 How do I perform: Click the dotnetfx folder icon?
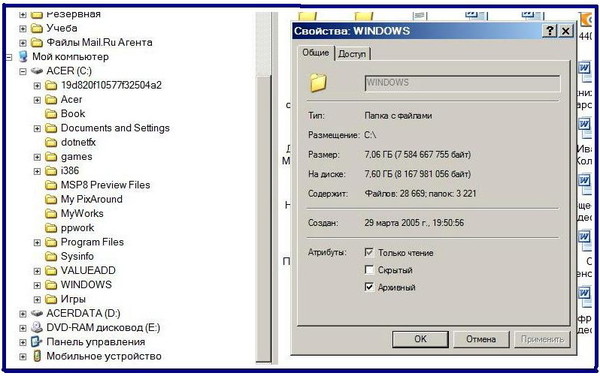[x=51, y=142]
